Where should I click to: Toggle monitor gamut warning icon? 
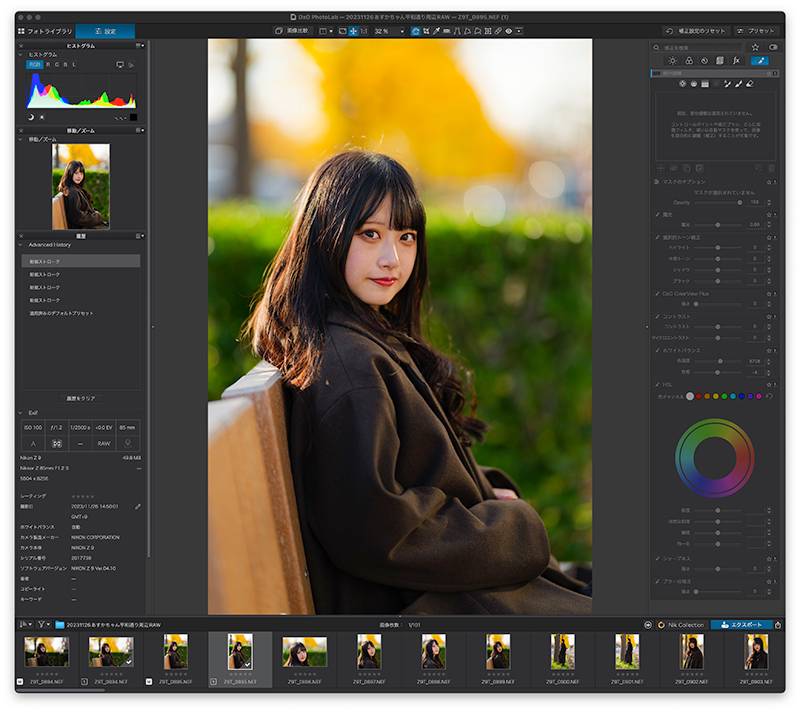pos(120,65)
